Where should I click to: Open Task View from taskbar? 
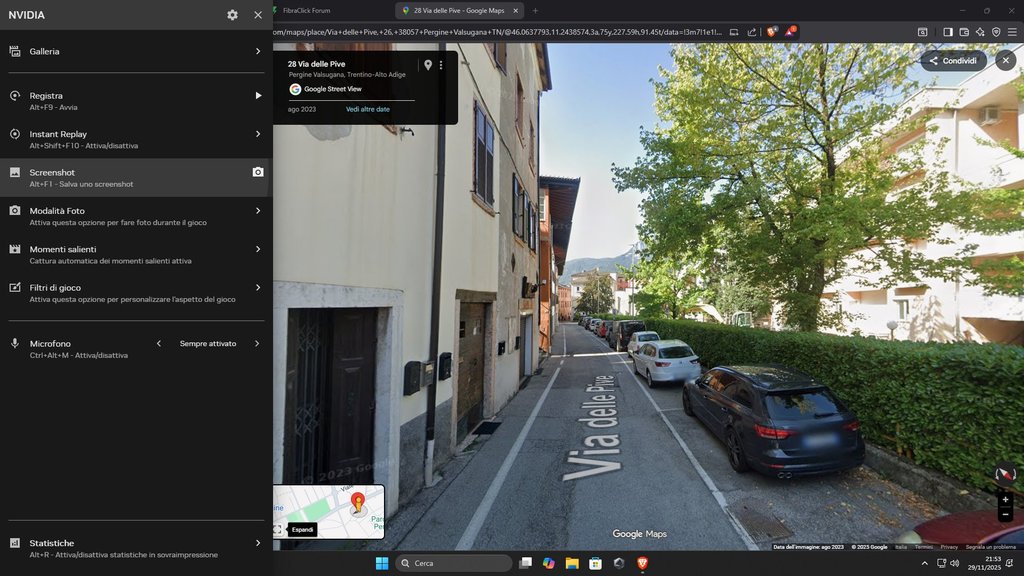(526, 563)
